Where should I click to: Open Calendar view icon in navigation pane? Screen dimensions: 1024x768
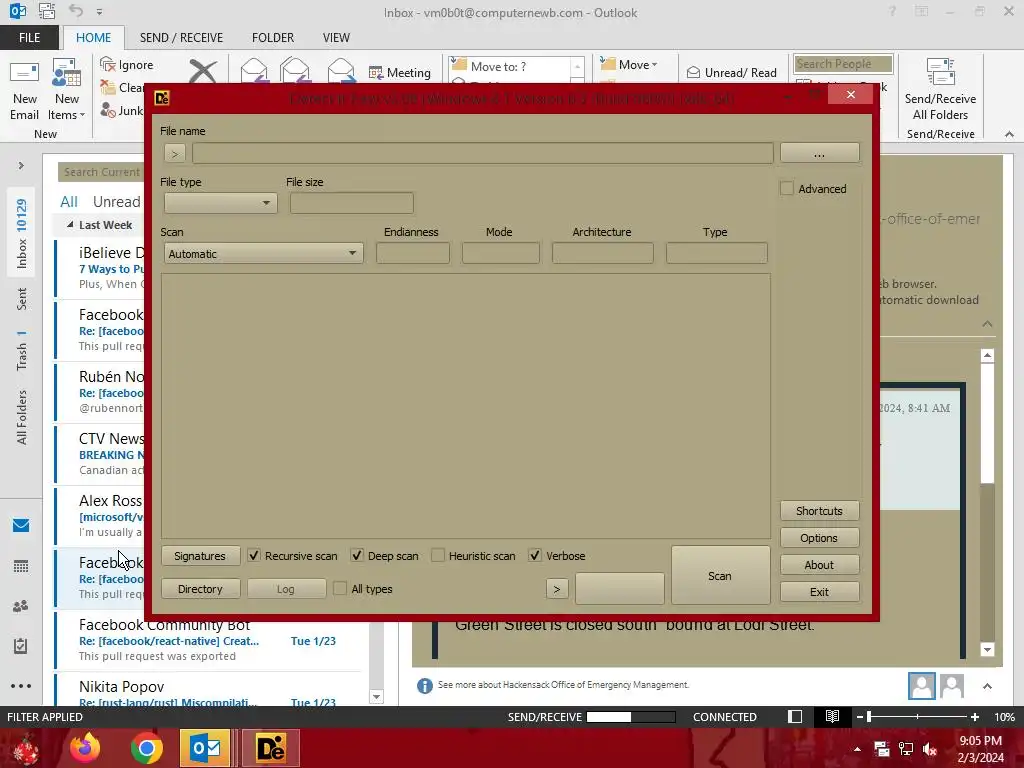coord(21,566)
